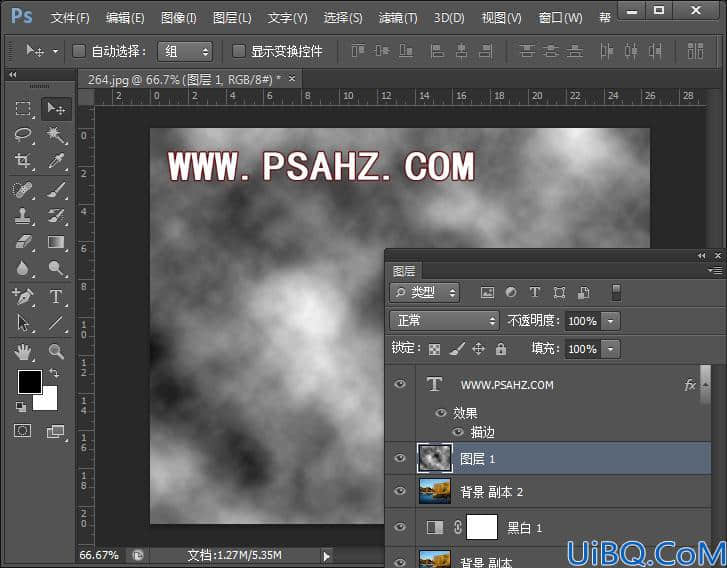Image resolution: width=727 pixels, height=568 pixels.
Task: Select the Eraser tool
Action: pos(23,242)
